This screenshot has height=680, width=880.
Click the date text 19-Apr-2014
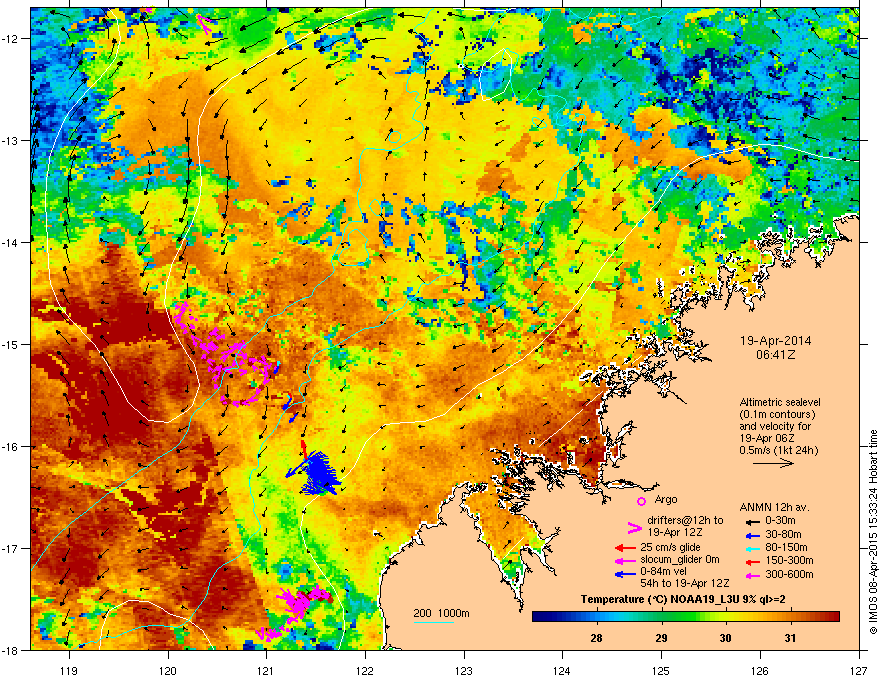click(x=775, y=341)
